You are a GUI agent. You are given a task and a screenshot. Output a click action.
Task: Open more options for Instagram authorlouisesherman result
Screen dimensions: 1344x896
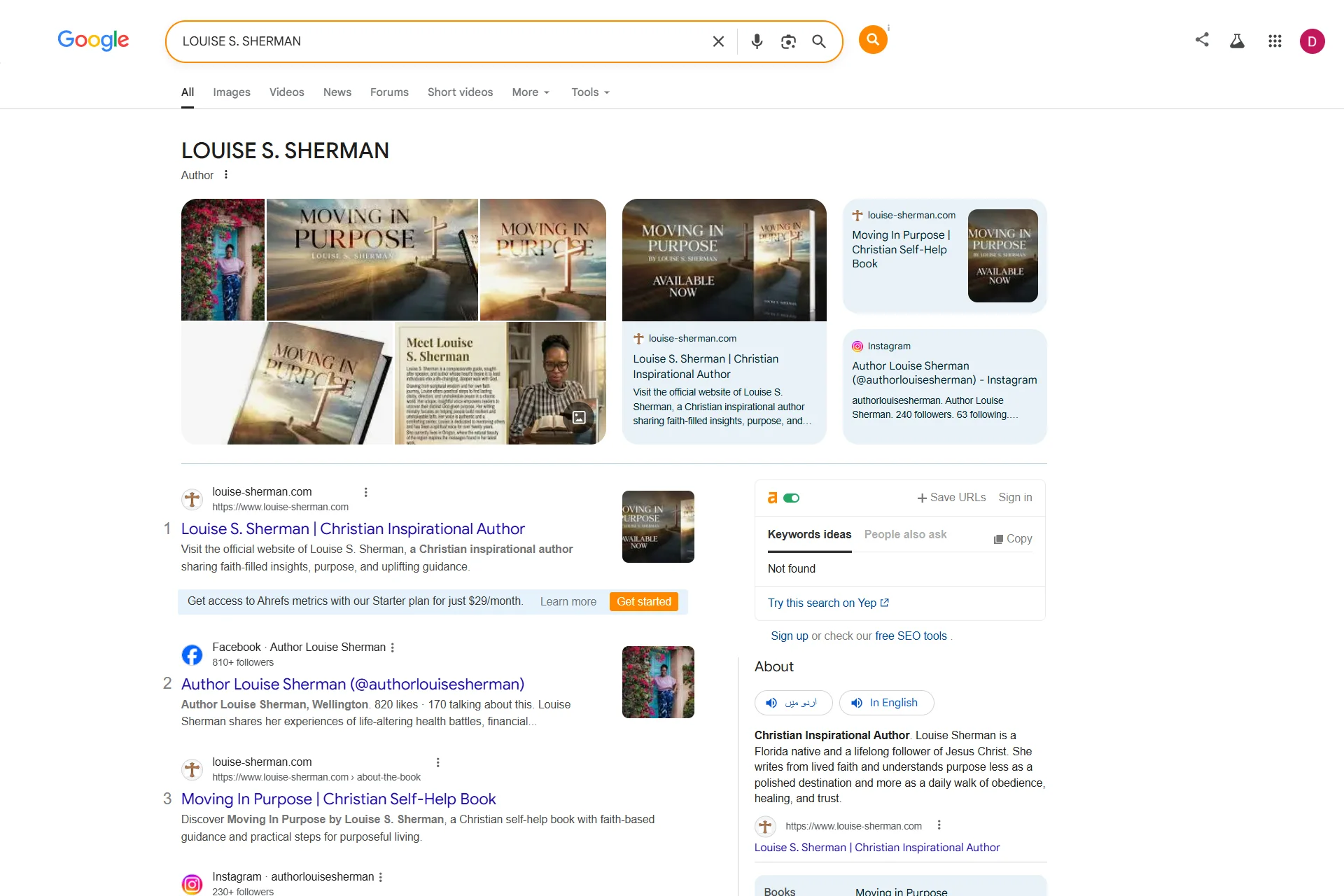(x=381, y=877)
